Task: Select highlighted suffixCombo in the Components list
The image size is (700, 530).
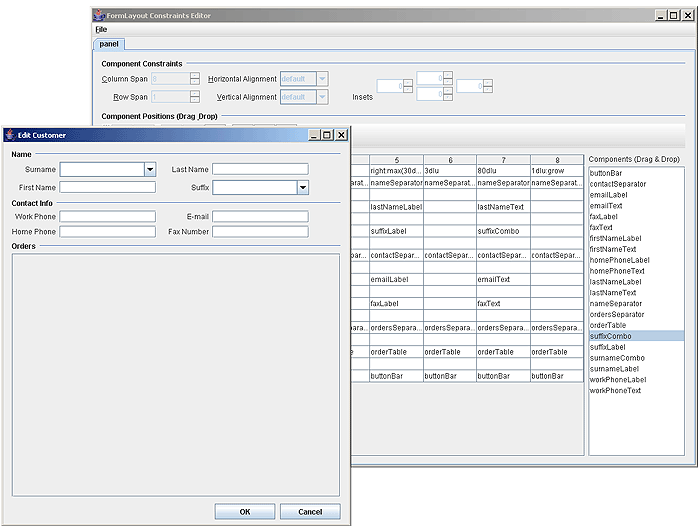Action: click(637, 336)
